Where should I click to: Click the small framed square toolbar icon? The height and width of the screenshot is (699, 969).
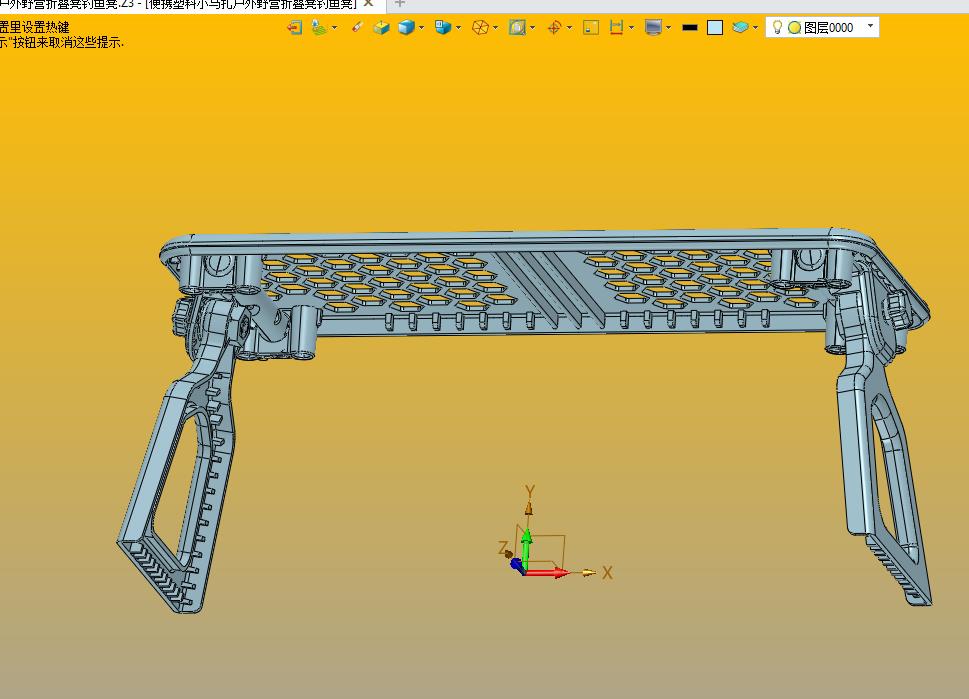591,27
